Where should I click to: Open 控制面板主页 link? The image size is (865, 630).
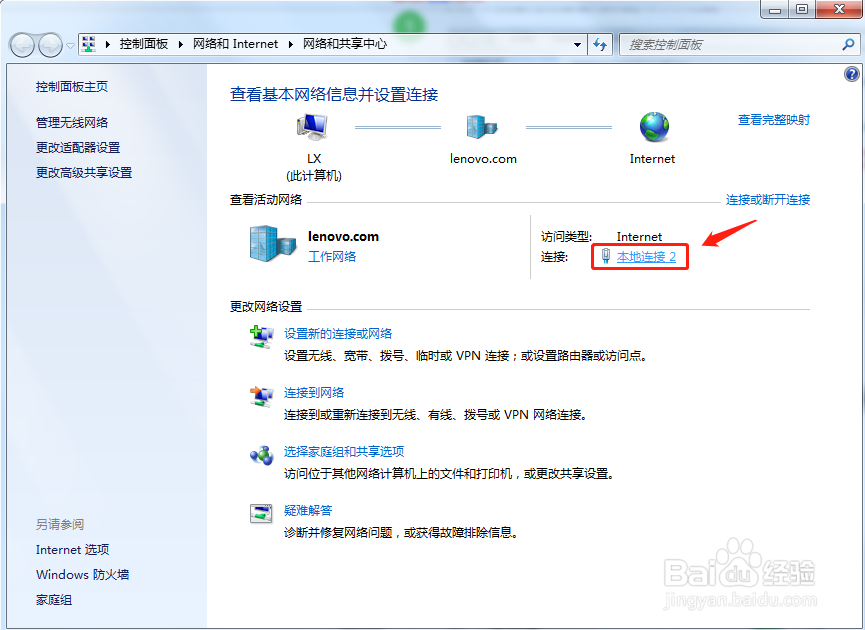point(72,87)
